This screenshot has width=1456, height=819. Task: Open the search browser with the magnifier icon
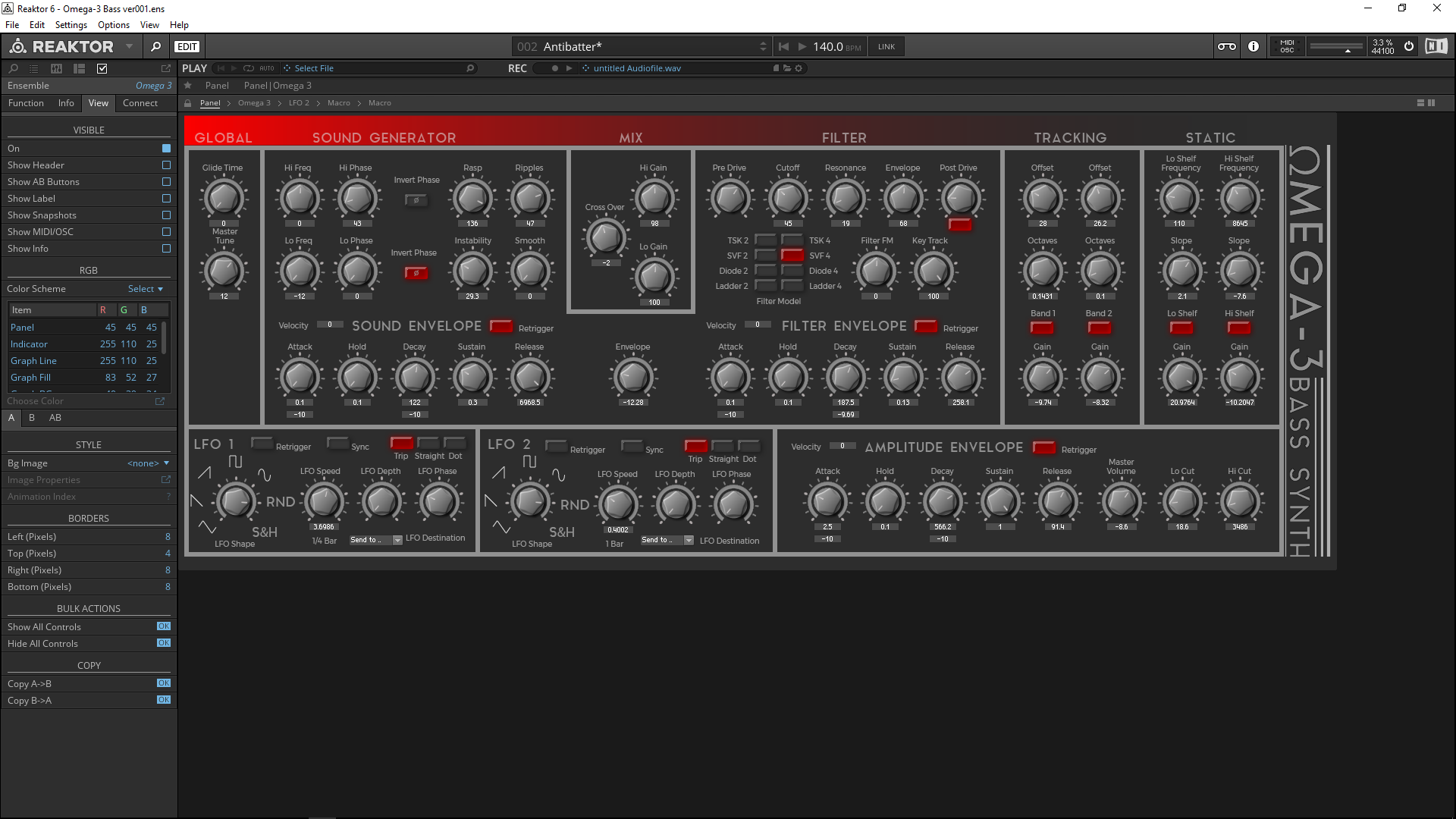click(x=156, y=46)
